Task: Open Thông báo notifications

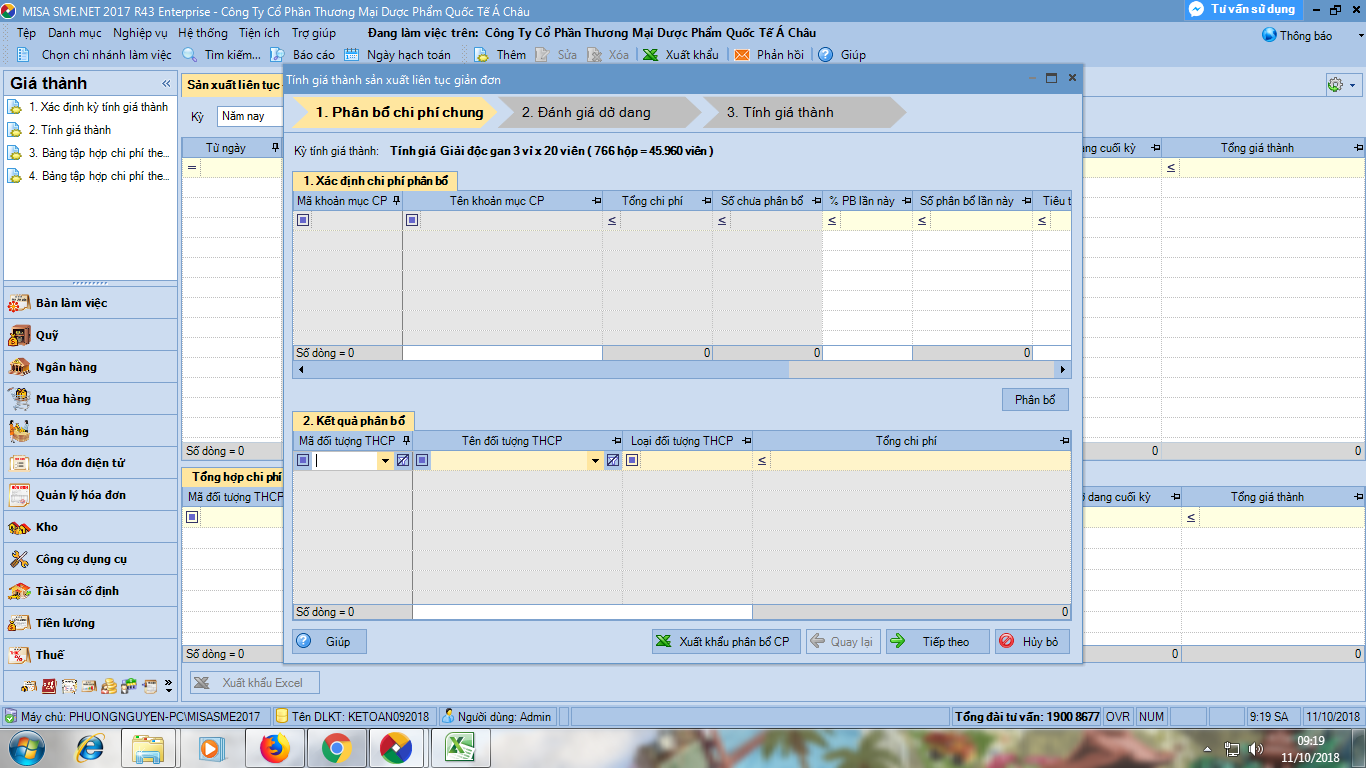Action: click(x=1297, y=35)
